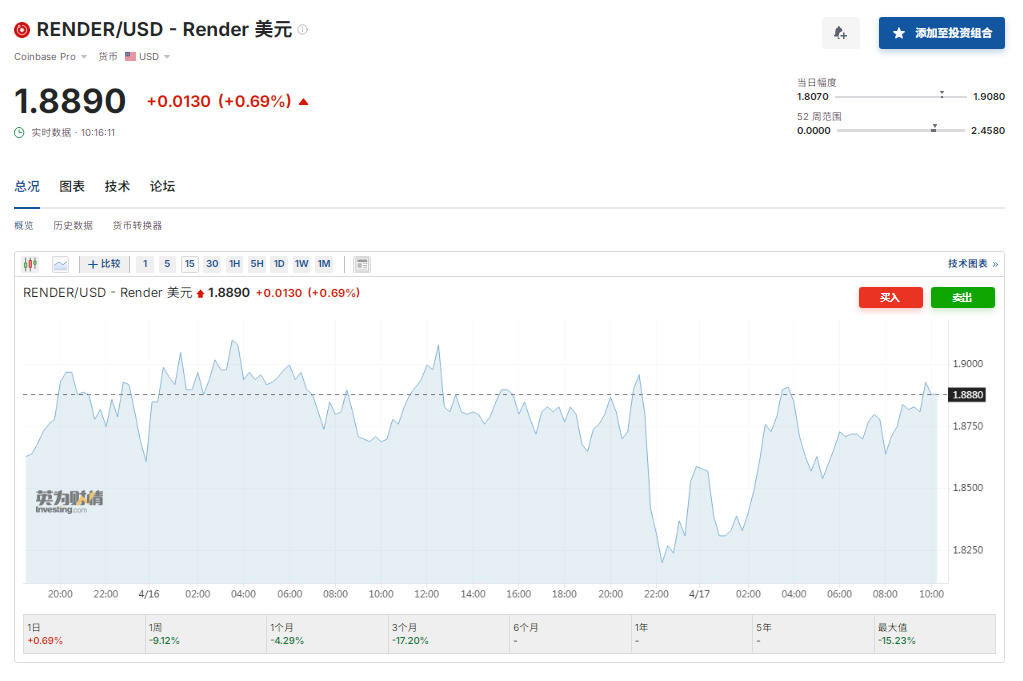
Task: Set chart interval to 1D
Action: click(x=279, y=264)
